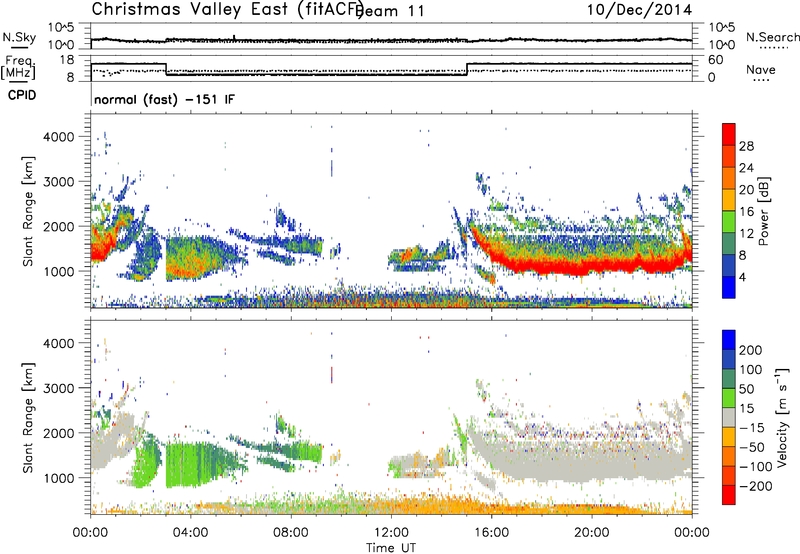Click the '28' Power colorbar value
Screen dimensions: 800x554
coord(746,146)
